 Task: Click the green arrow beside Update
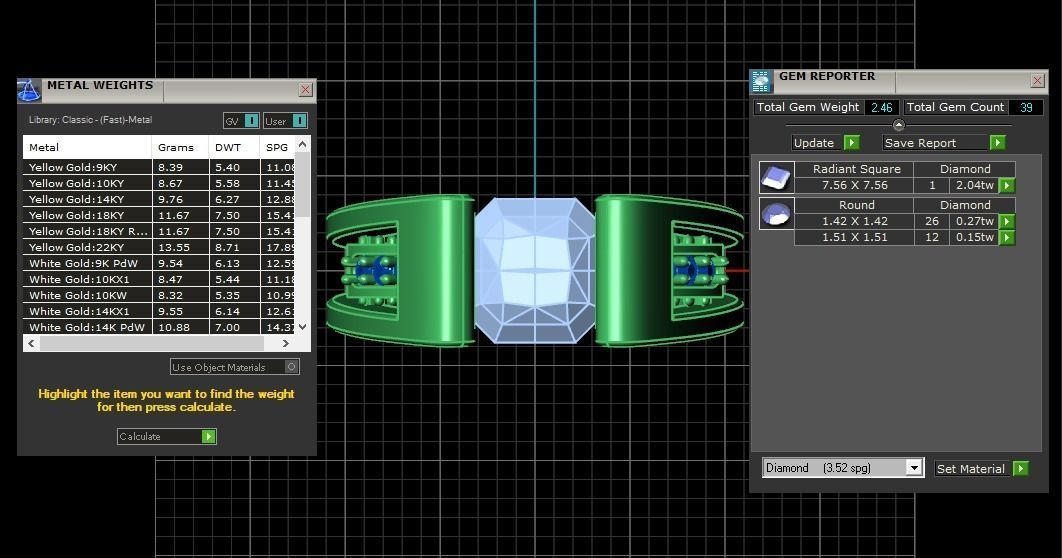click(x=852, y=143)
